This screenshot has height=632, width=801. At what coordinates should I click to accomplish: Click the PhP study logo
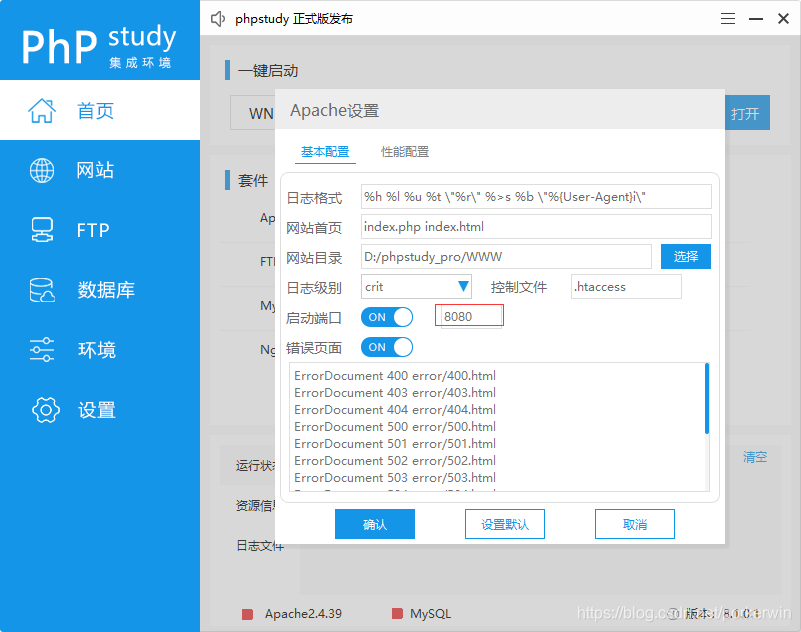coord(99,45)
